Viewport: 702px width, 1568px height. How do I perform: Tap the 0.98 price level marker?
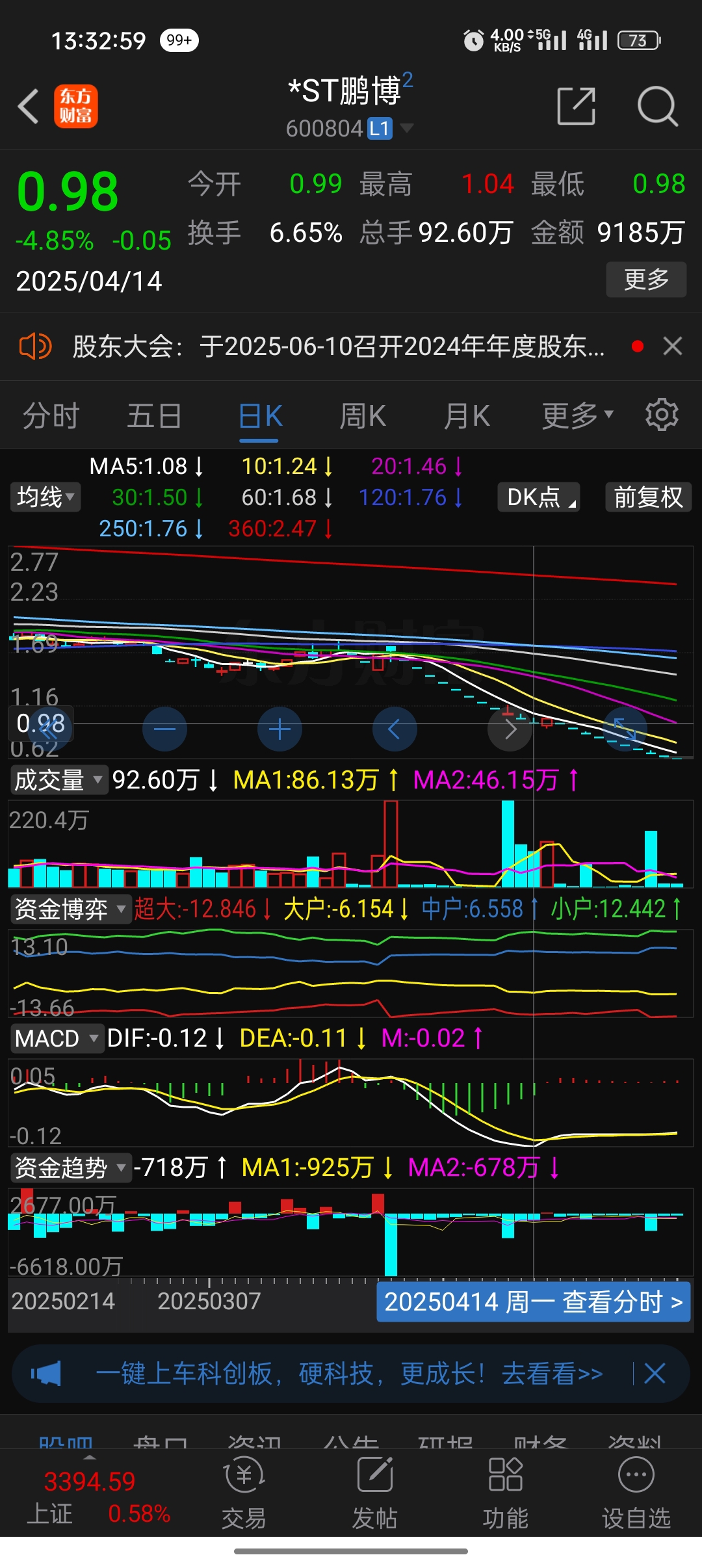click(x=40, y=724)
